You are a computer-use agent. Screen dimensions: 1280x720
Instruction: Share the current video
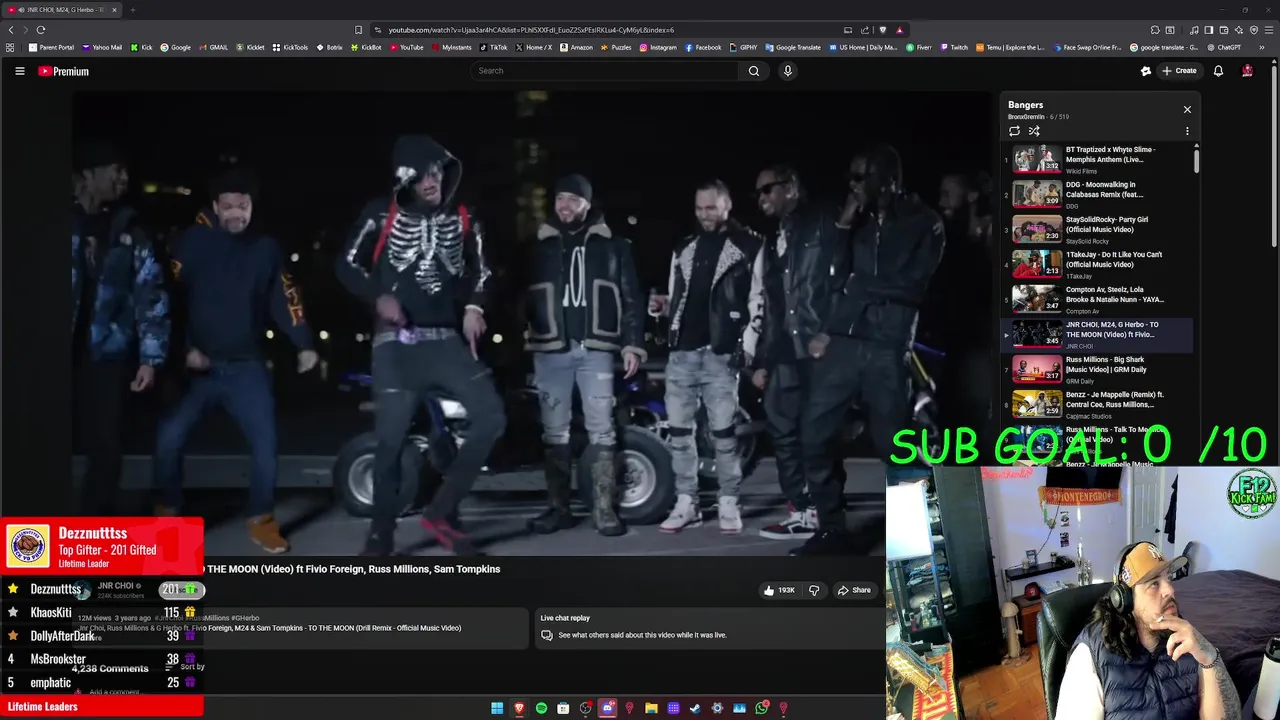[854, 590]
